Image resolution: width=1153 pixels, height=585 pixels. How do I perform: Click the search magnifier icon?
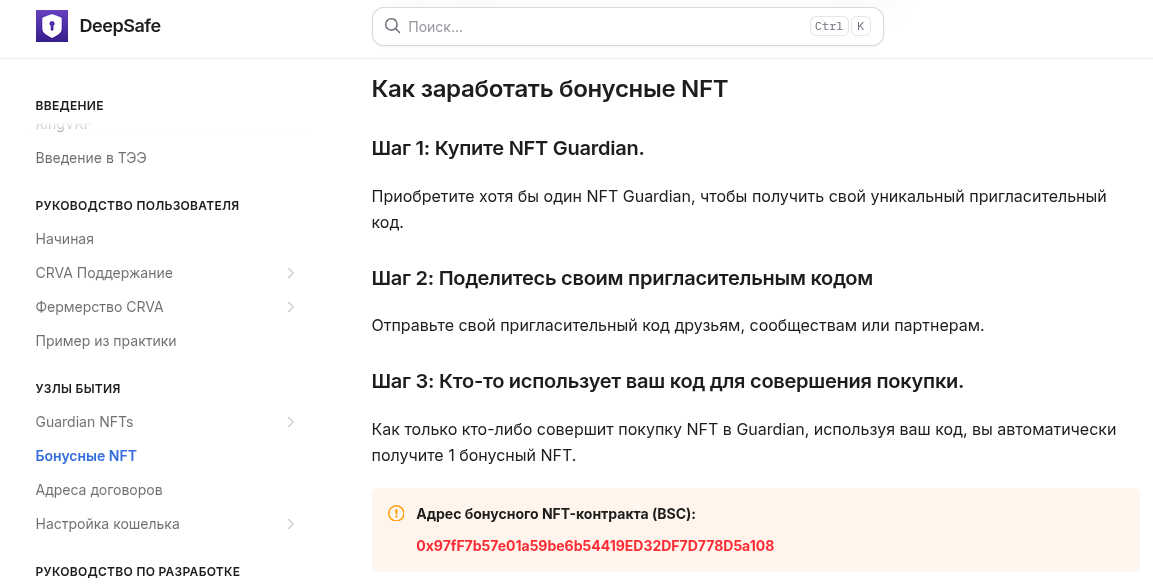[x=392, y=26]
